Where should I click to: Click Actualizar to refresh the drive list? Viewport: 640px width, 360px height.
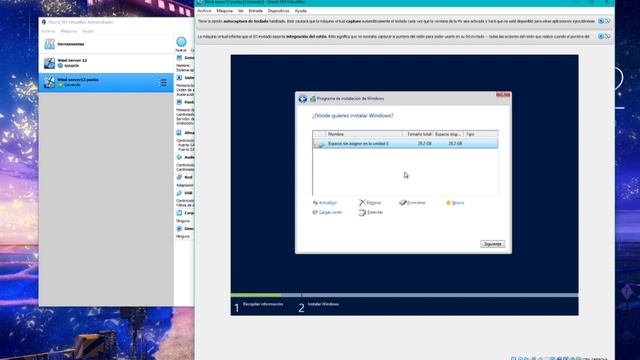pos(325,203)
